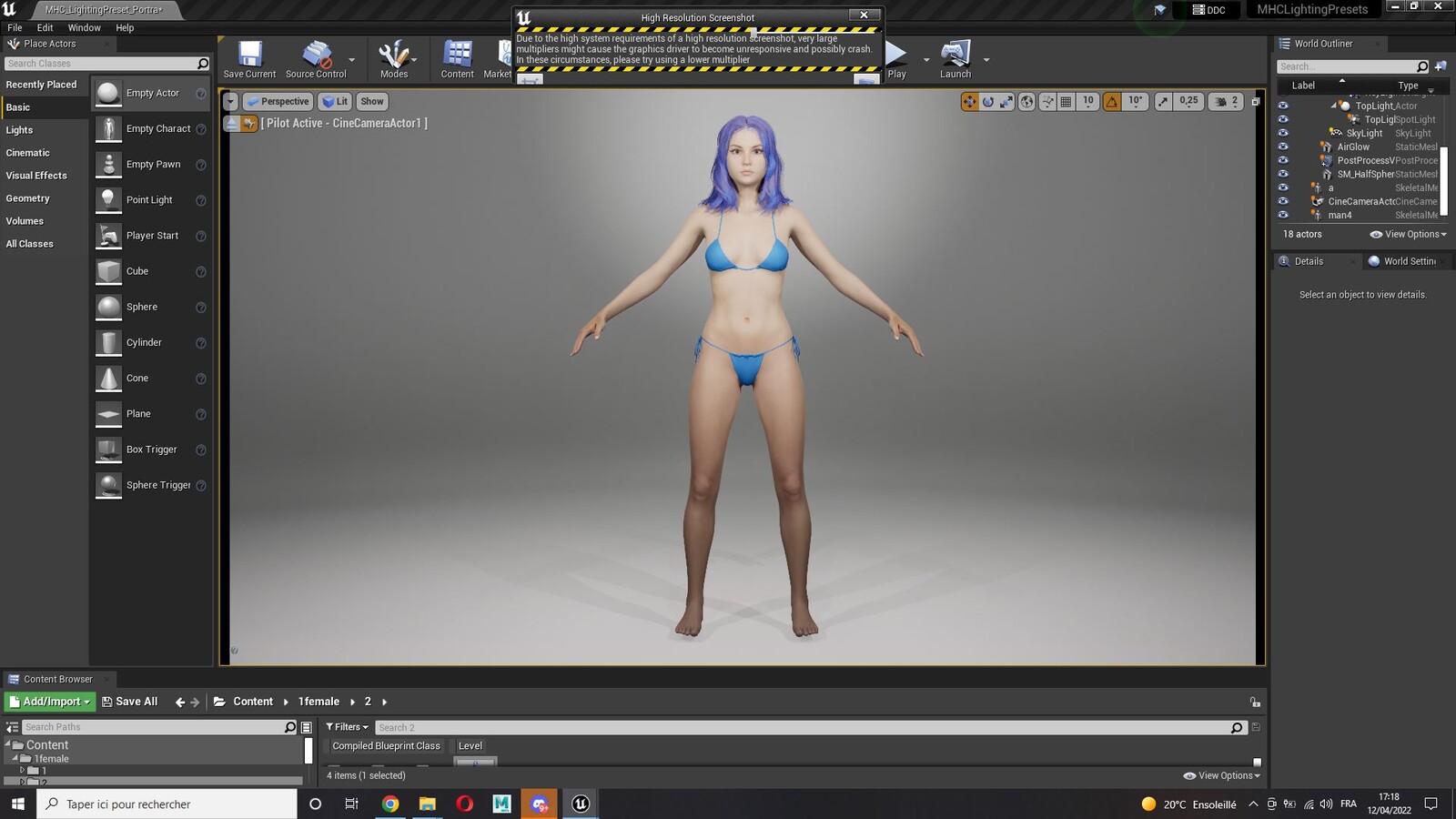Open the Content toolbar button

[457, 59]
